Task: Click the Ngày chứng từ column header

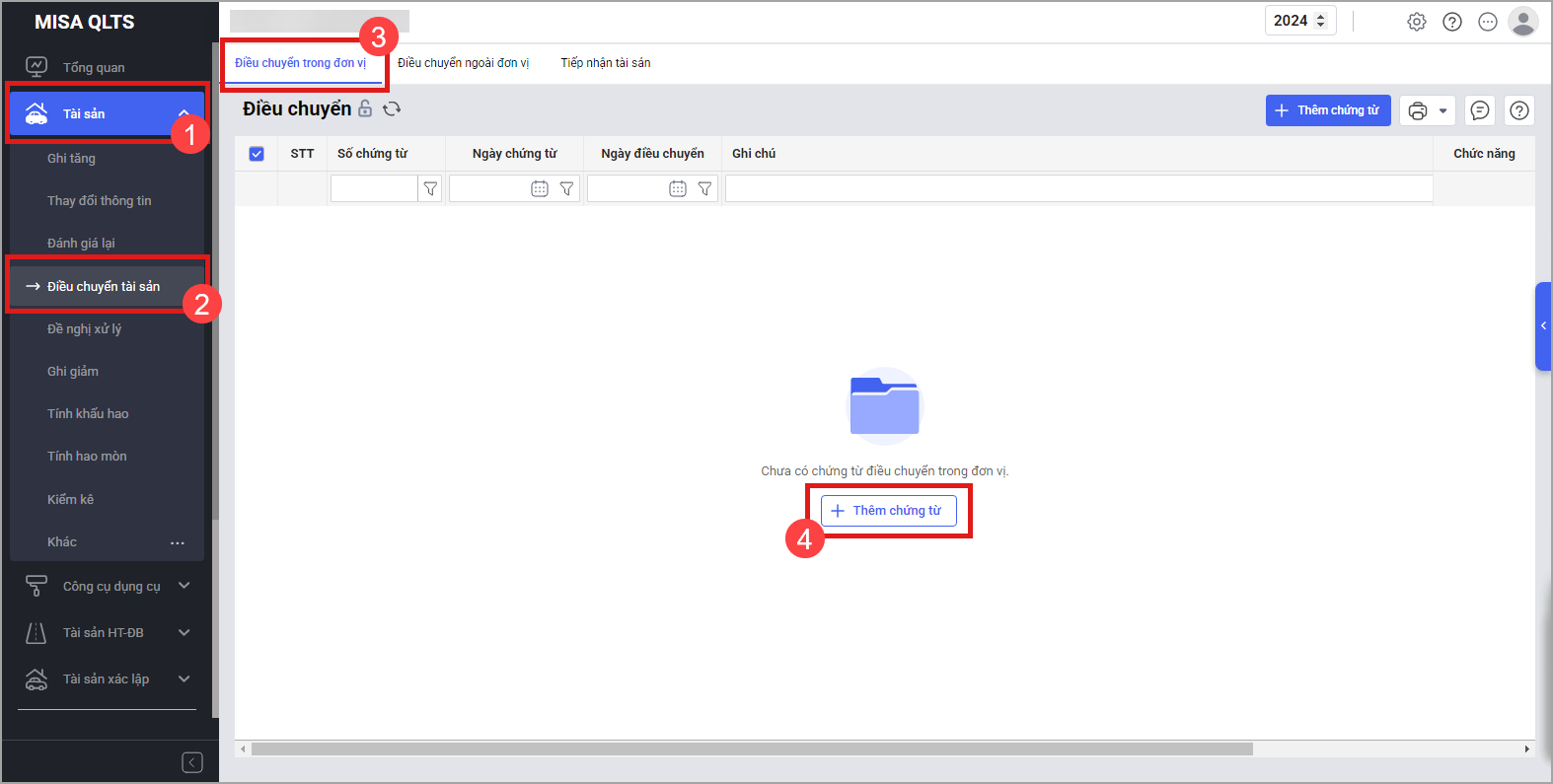Action: tap(514, 154)
